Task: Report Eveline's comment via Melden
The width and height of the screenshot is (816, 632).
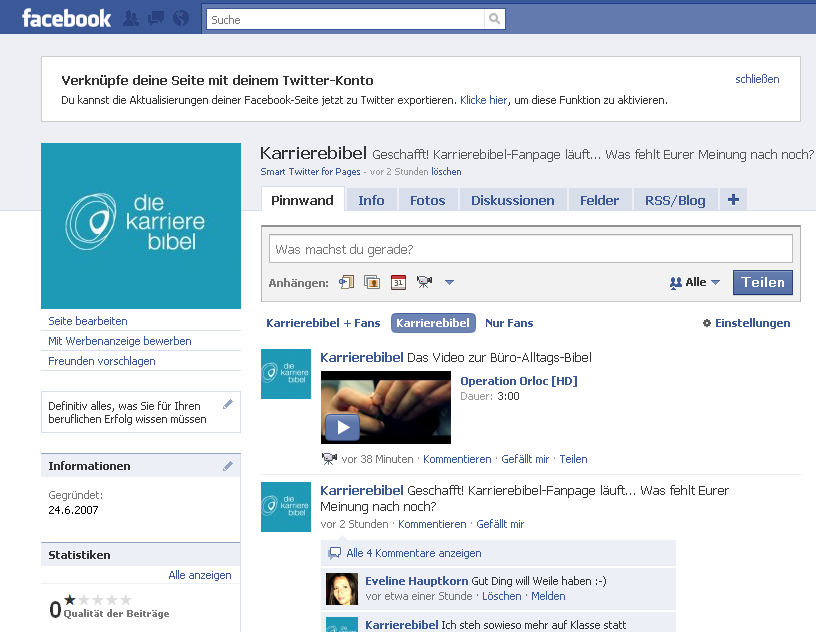Action: point(548,596)
